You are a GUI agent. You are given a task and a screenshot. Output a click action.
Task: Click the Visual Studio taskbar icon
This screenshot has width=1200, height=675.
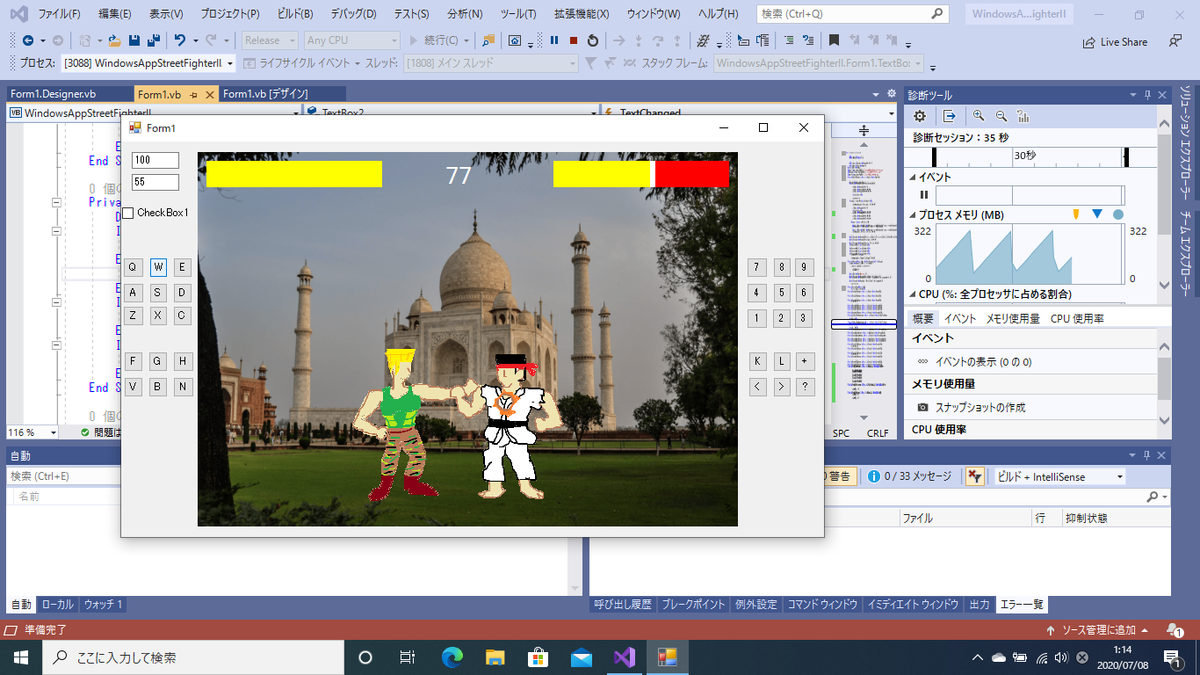click(x=624, y=657)
